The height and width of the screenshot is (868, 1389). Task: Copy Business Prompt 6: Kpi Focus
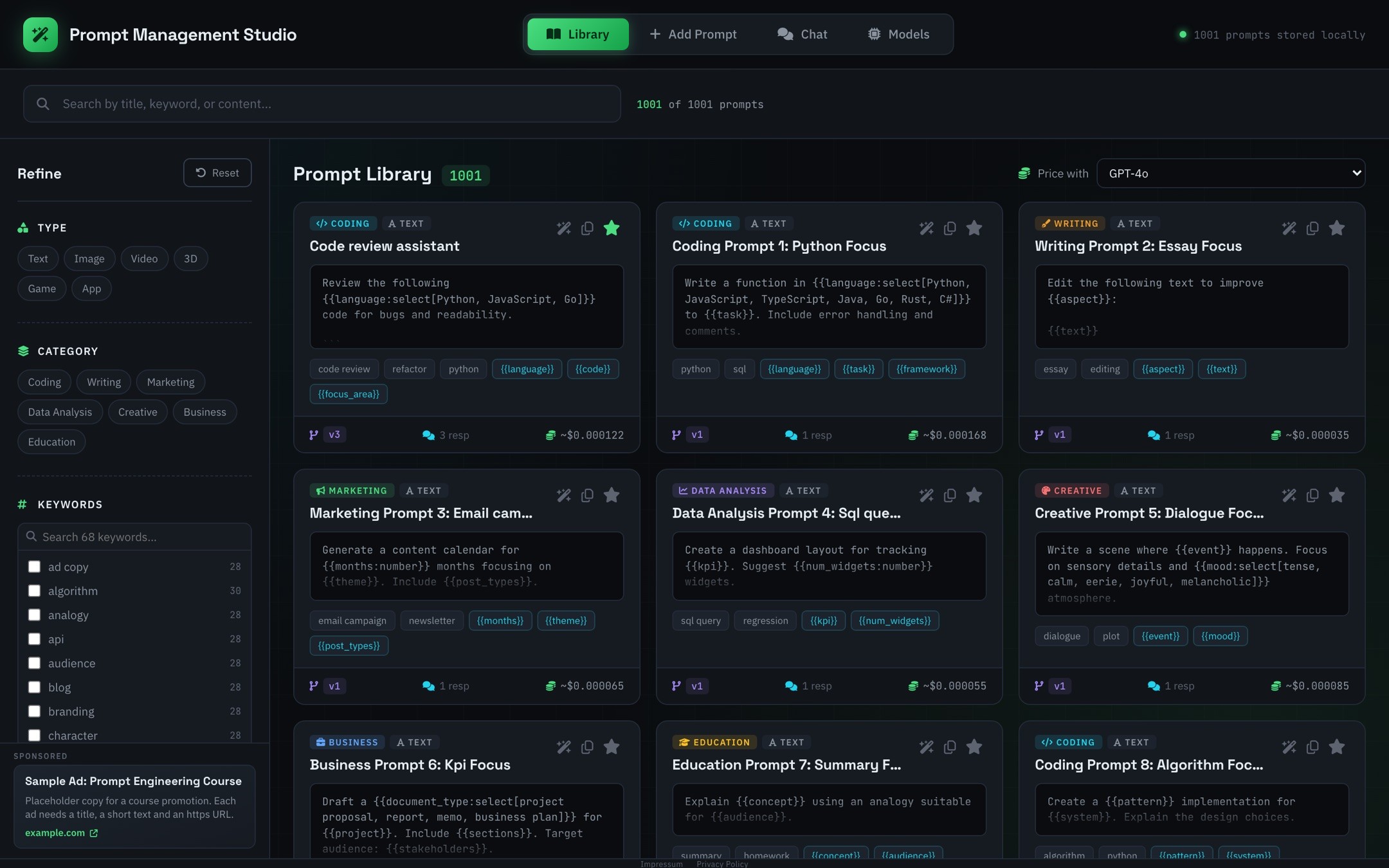tap(587, 746)
